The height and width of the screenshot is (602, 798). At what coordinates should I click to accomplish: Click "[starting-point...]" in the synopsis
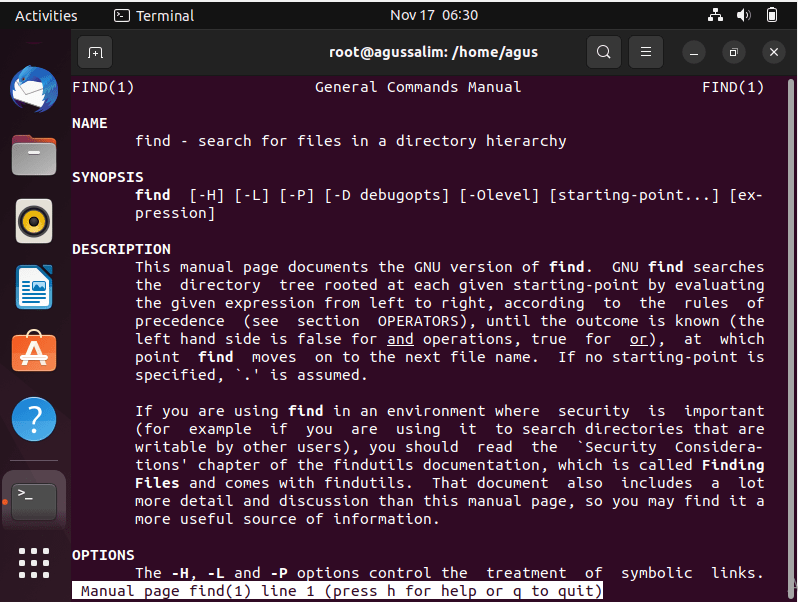point(634,195)
